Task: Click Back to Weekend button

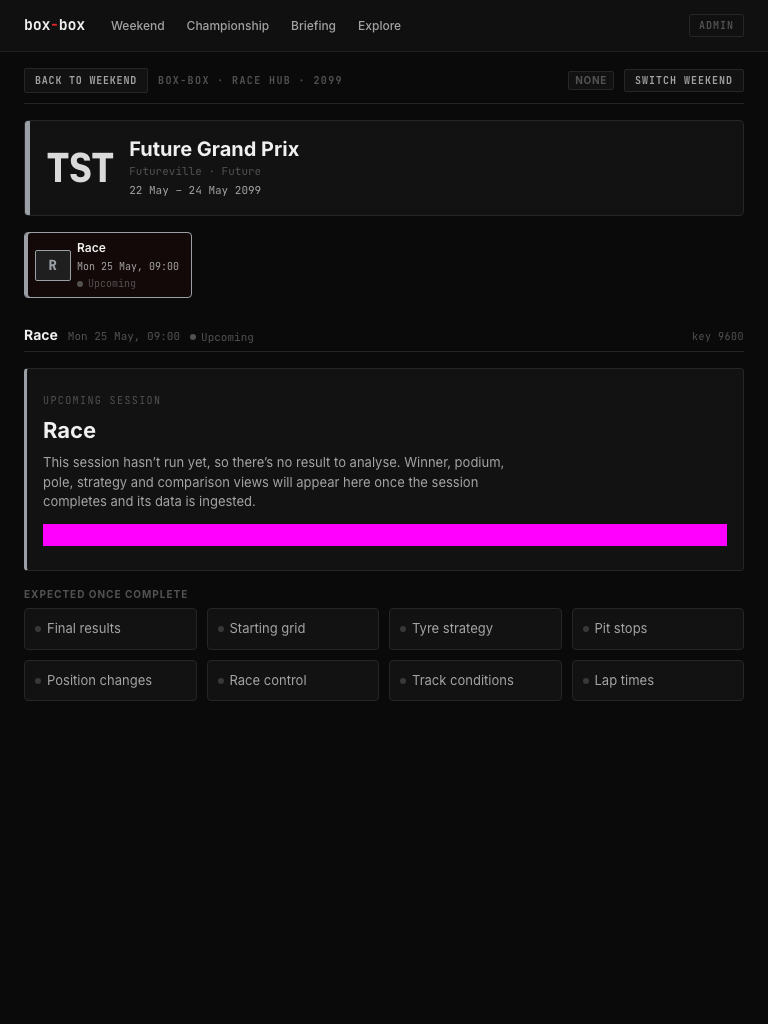Action: (86, 80)
